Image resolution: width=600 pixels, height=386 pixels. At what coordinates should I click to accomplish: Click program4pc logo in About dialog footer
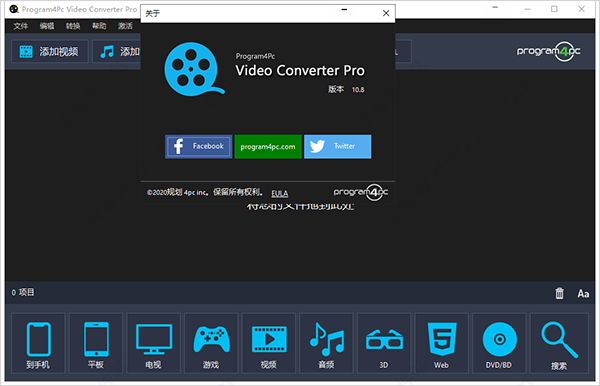pos(360,192)
